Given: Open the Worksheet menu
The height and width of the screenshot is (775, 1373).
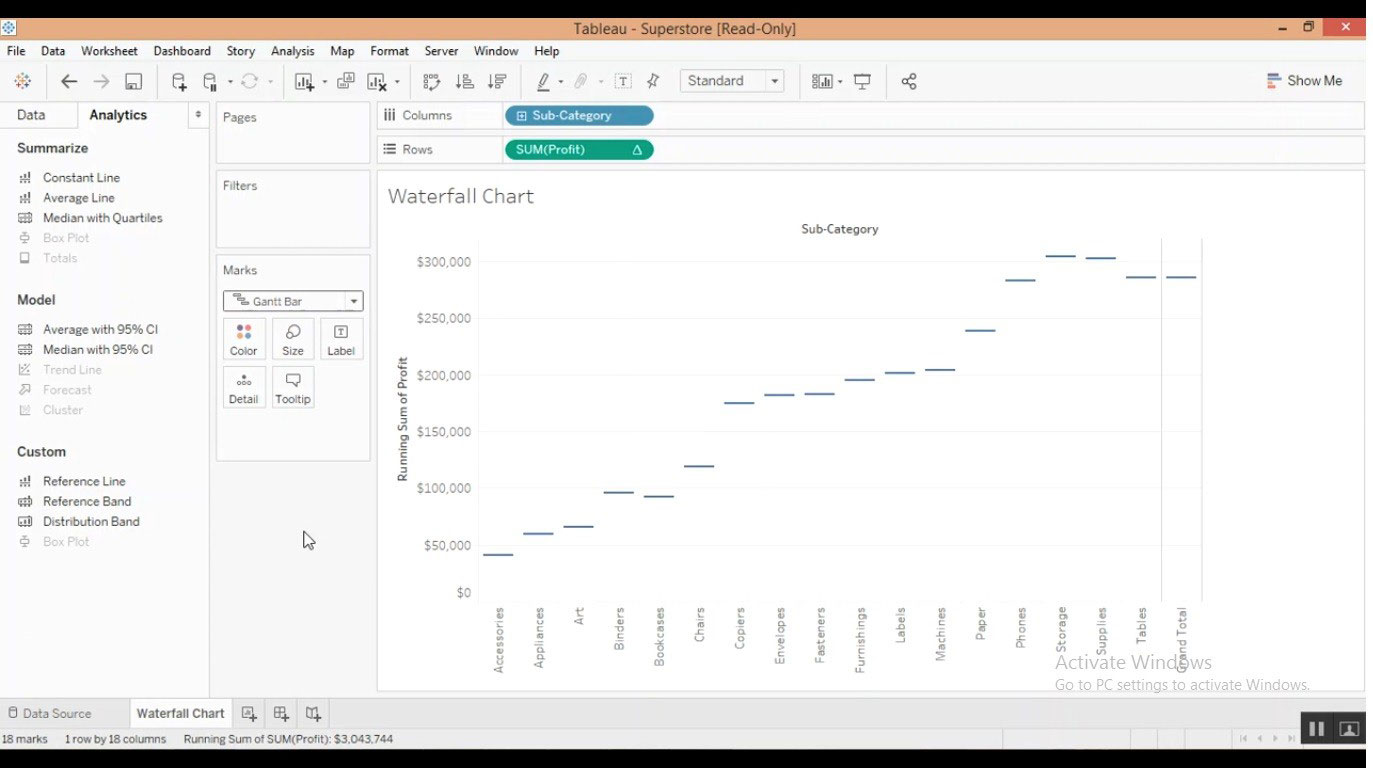Looking at the screenshot, I should 109,51.
